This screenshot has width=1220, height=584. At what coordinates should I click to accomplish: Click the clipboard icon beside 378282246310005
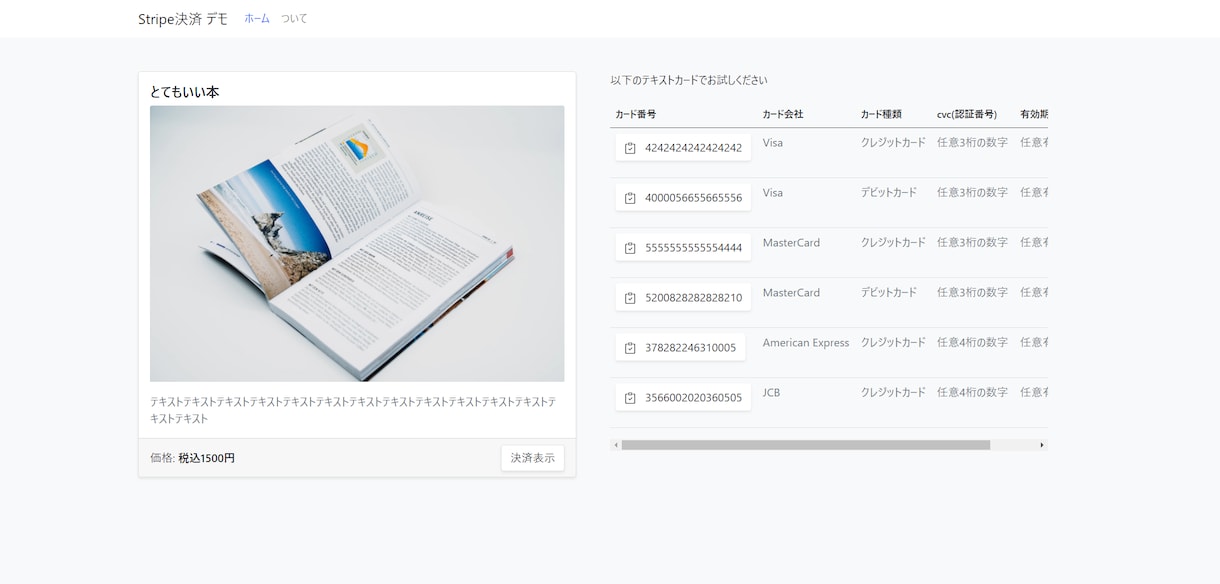pyautogui.click(x=630, y=348)
